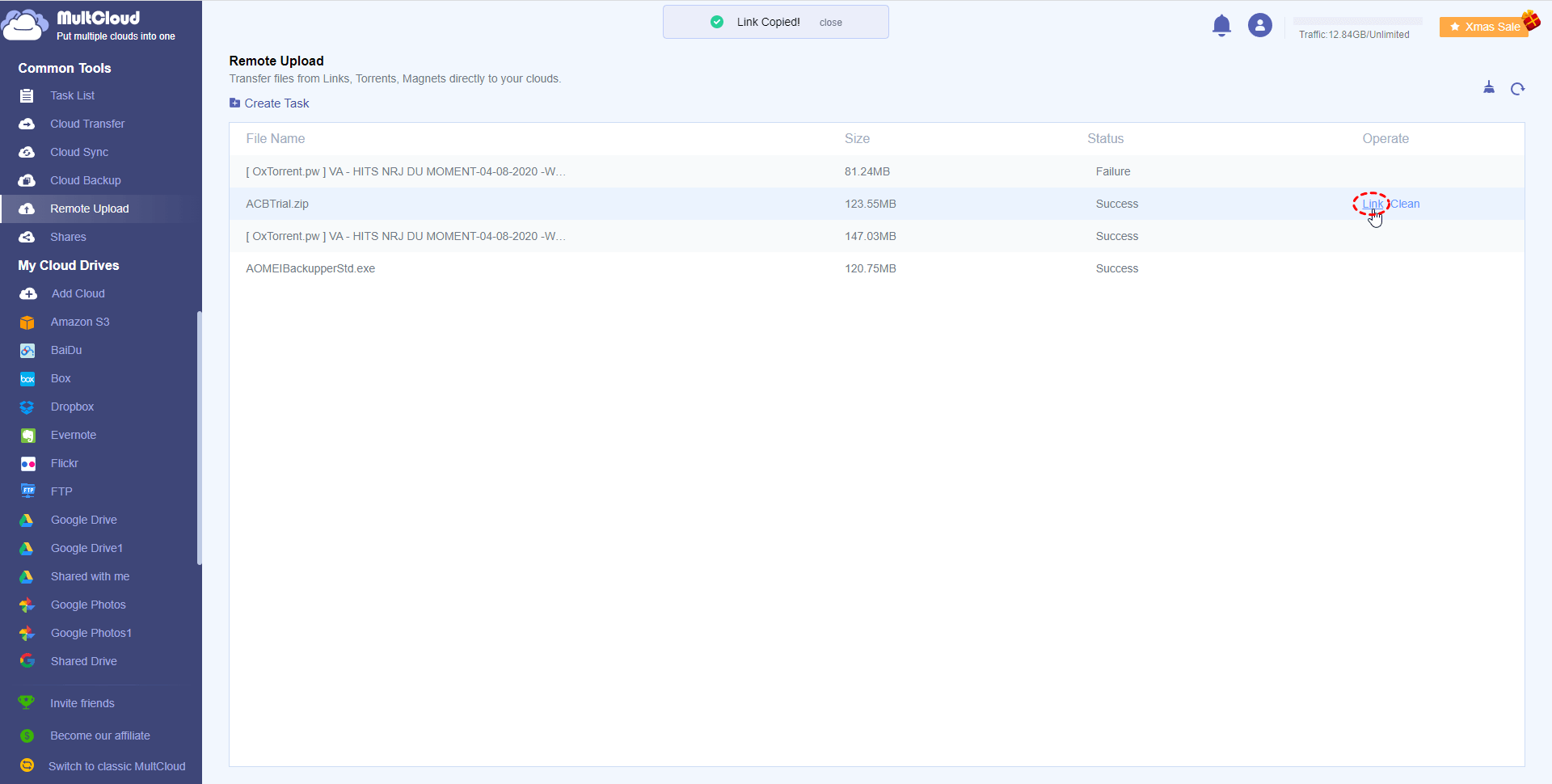Select the failed 81.24MB OxTorrent task
Viewport: 1552px width, 784px height.
coord(876,171)
